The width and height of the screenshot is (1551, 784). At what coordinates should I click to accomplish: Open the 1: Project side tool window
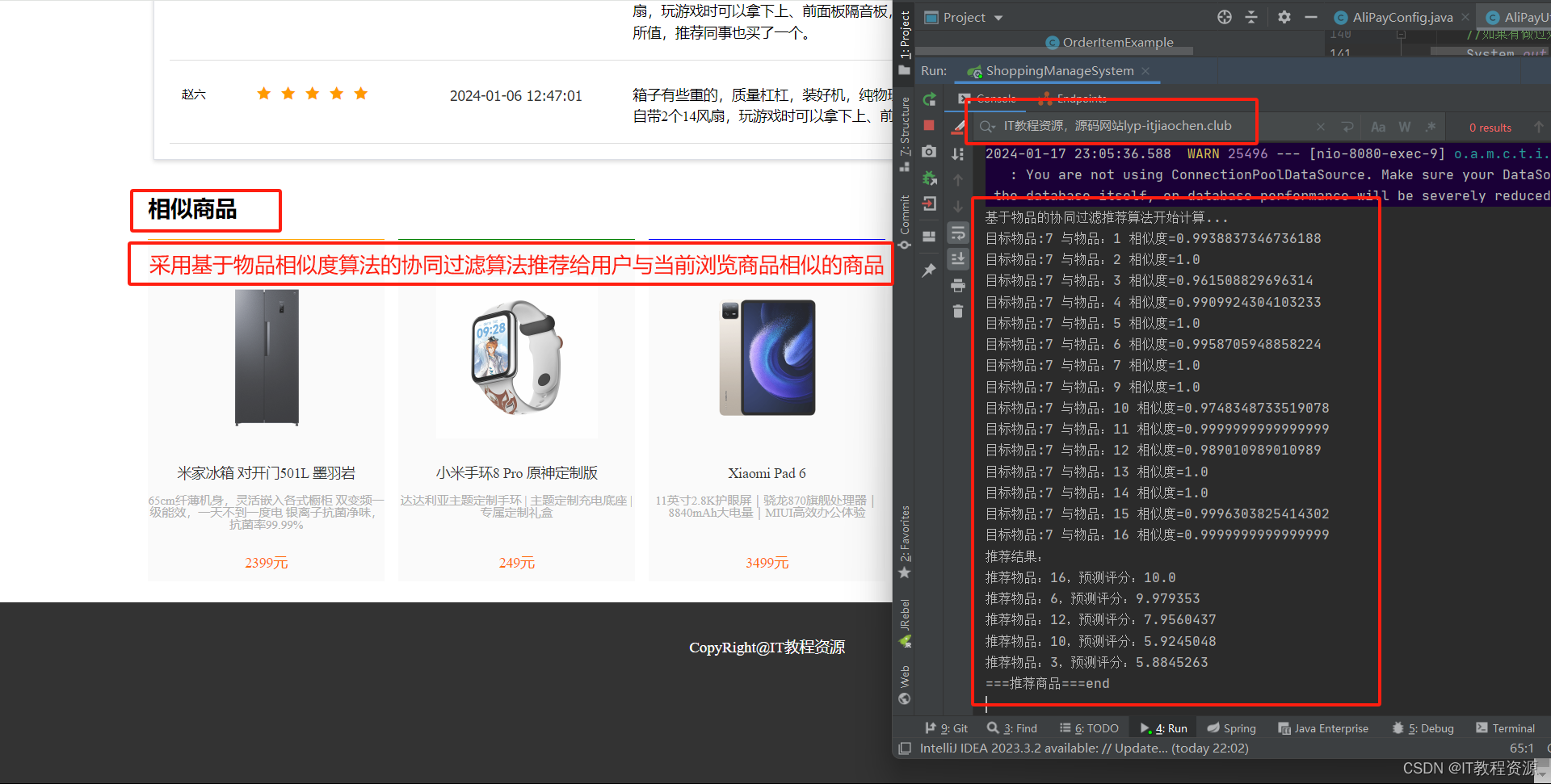905,43
